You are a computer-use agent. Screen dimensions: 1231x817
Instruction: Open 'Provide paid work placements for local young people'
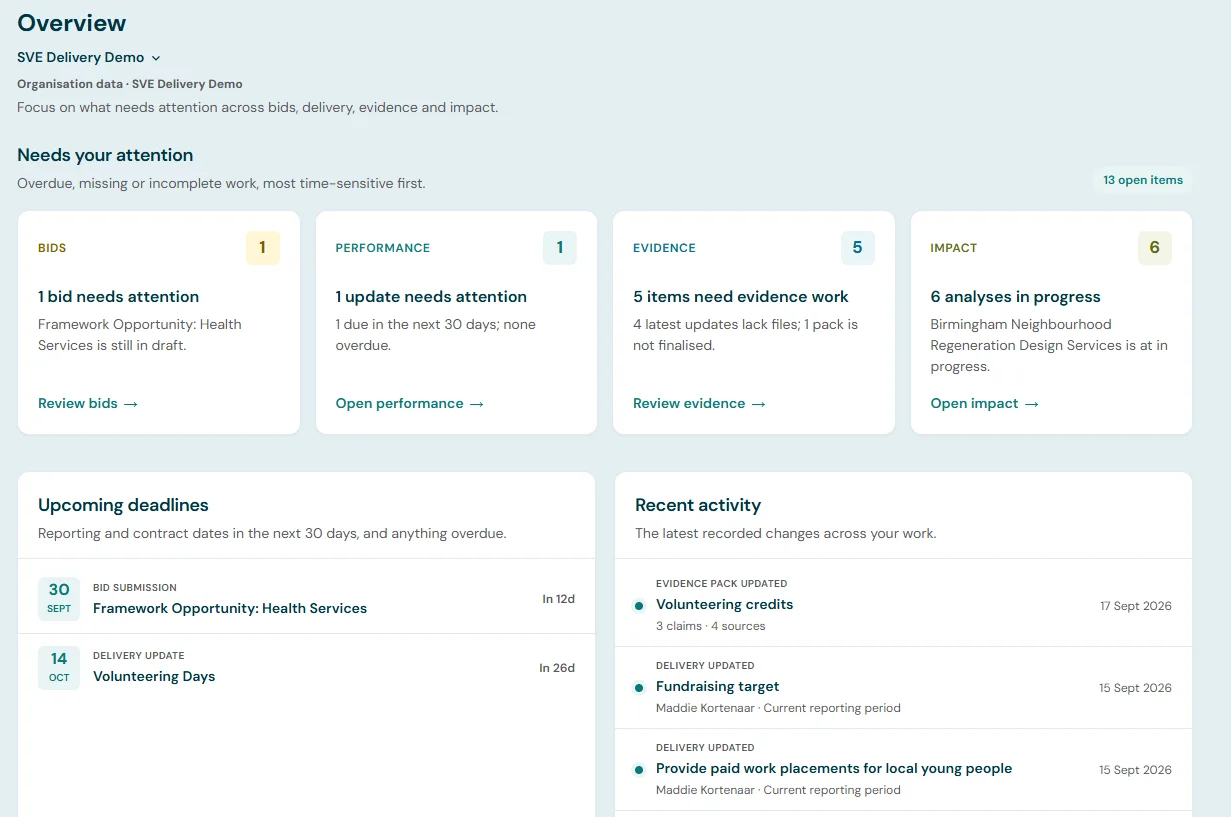(834, 768)
